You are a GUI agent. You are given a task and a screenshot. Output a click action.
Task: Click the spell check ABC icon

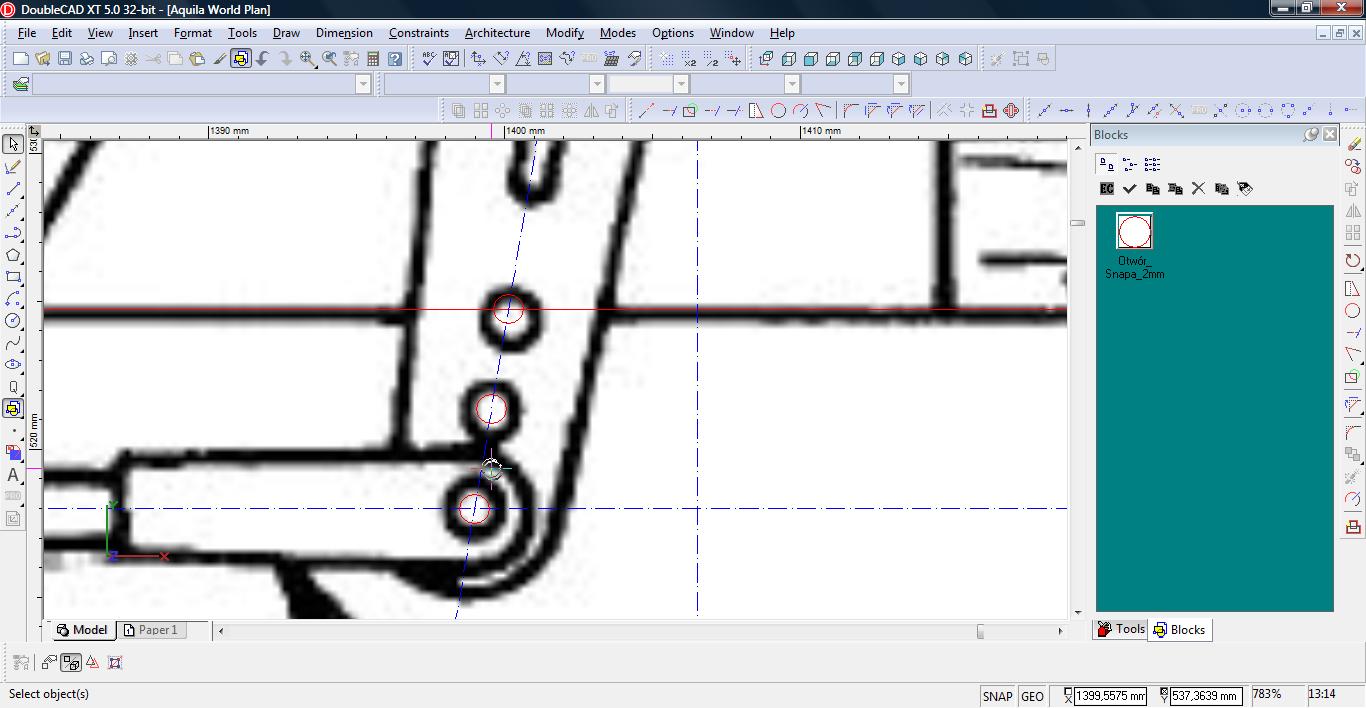pos(428,59)
